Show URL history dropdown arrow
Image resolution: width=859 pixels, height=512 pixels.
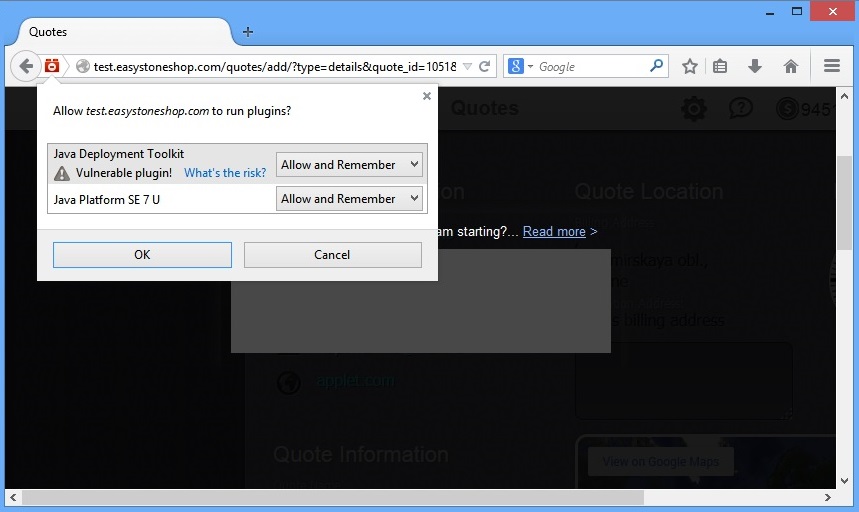tap(467, 67)
